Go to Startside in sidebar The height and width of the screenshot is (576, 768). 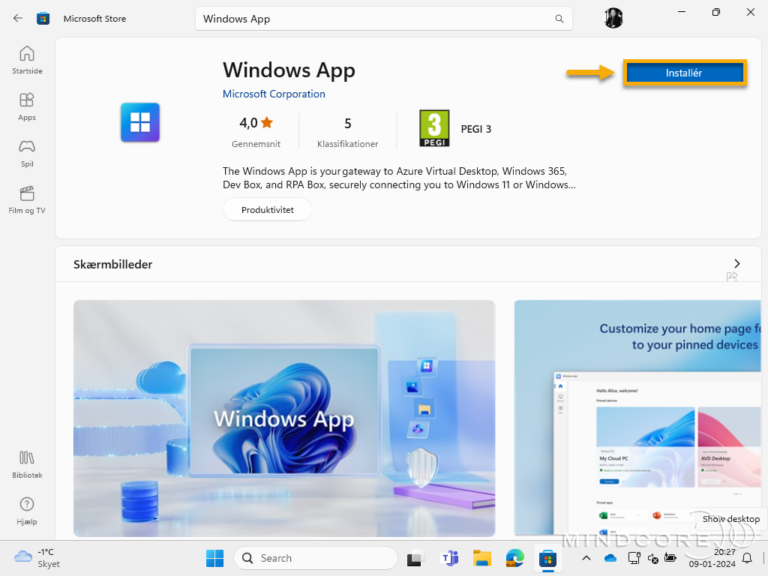click(27, 60)
